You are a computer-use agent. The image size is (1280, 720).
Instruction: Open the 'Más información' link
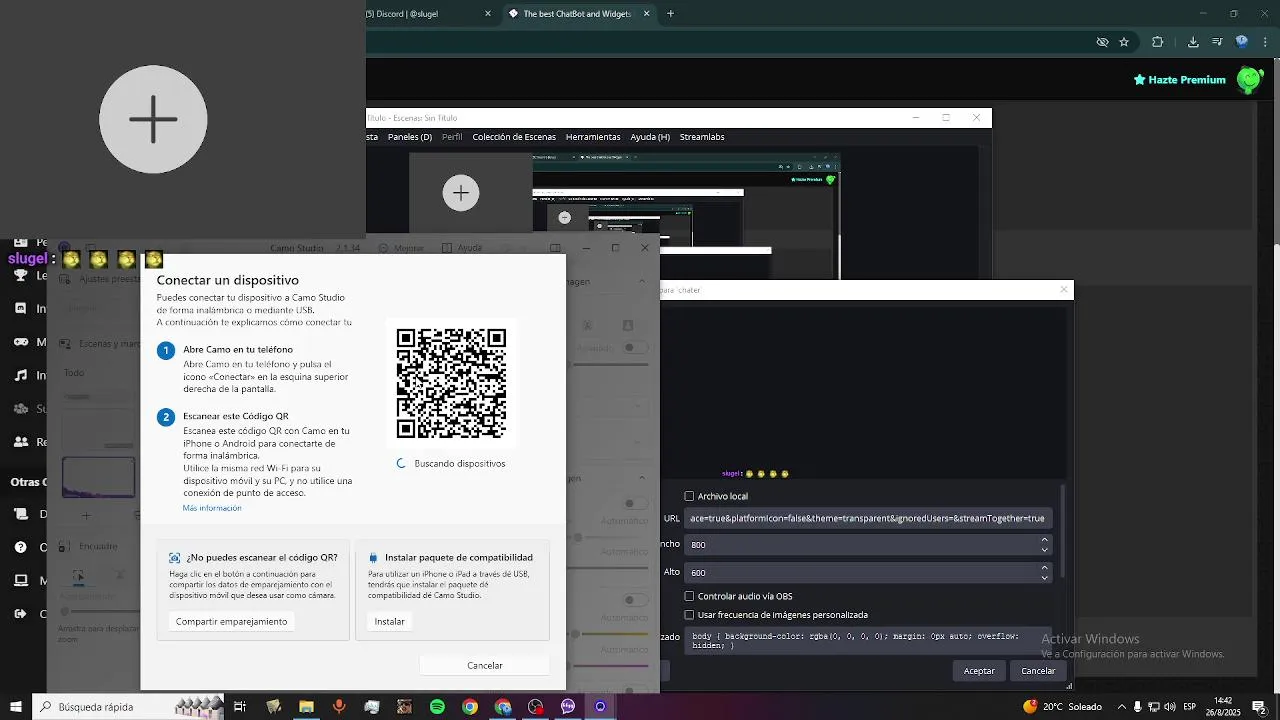point(212,508)
